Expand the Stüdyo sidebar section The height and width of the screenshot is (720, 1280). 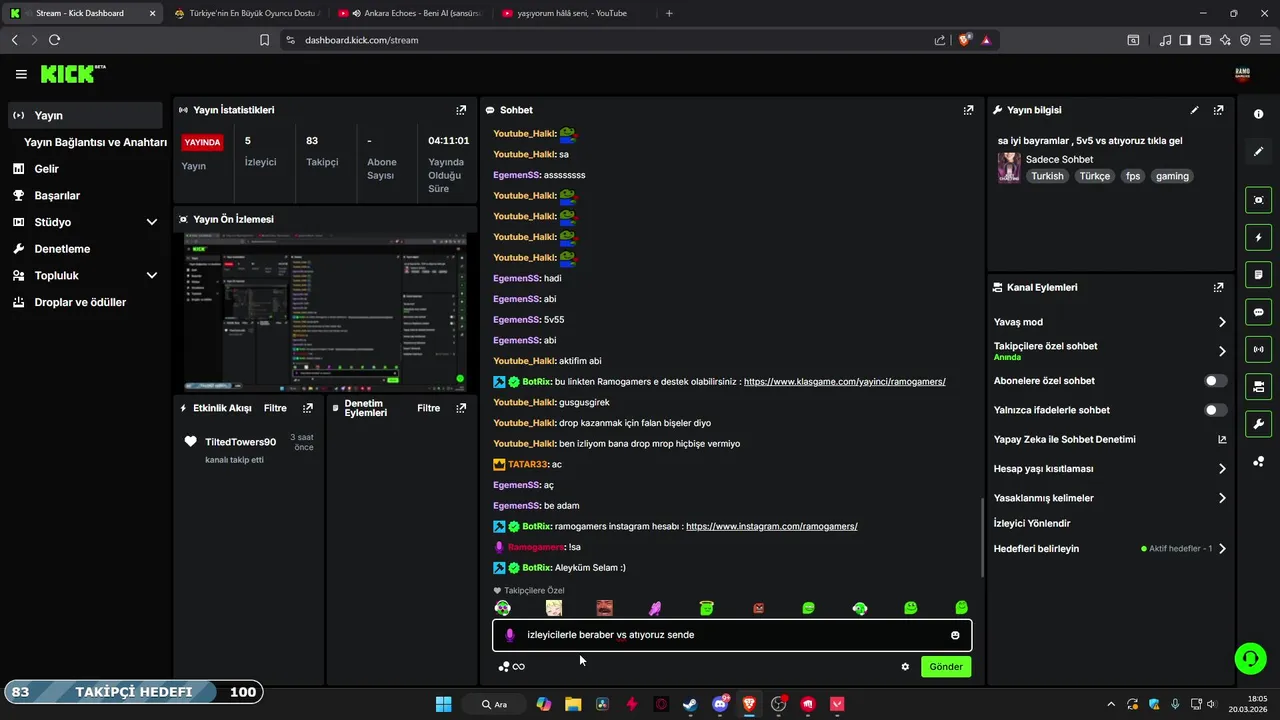(84, 222)
